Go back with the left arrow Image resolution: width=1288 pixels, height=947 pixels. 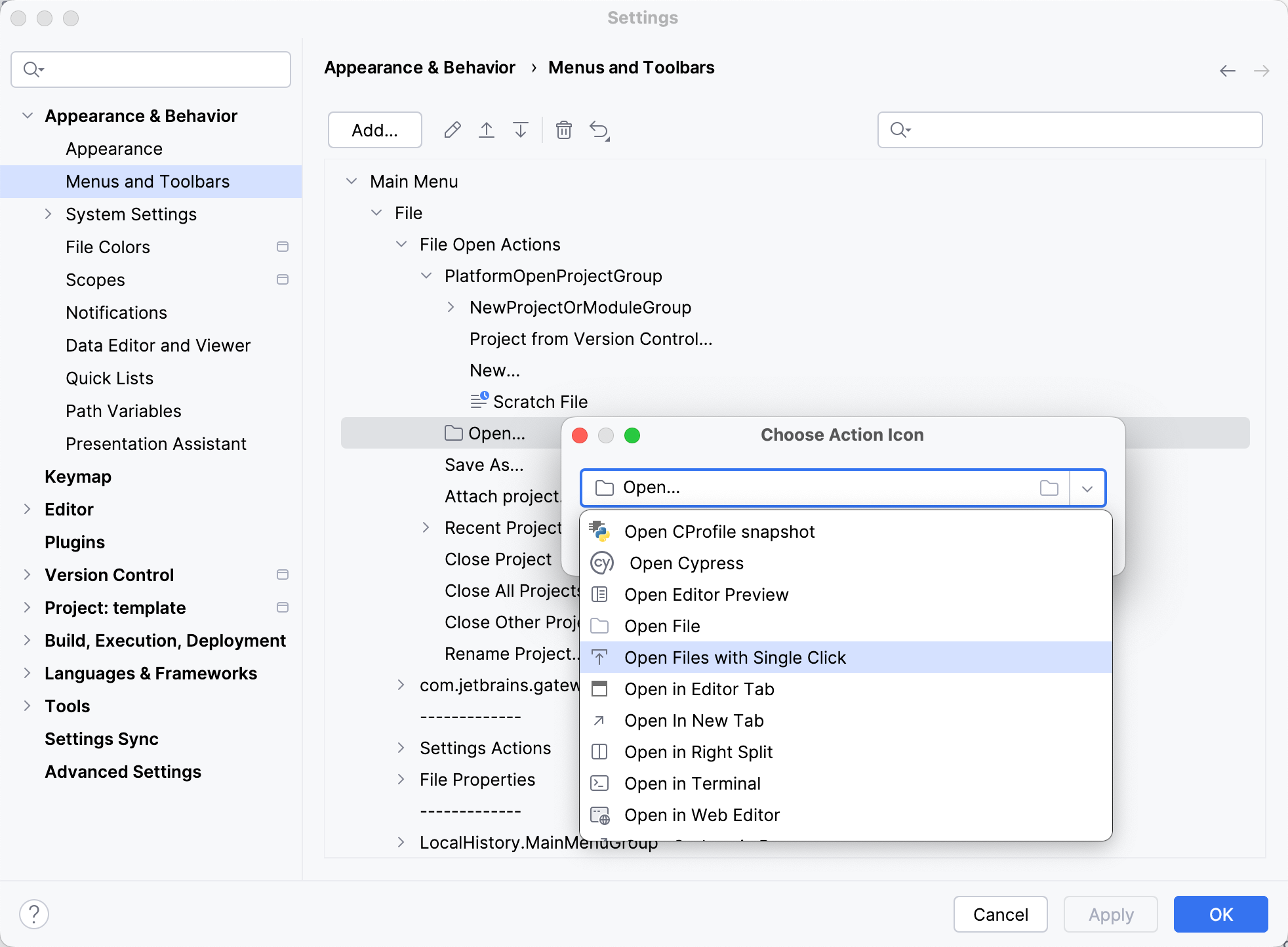[1228, 70]
